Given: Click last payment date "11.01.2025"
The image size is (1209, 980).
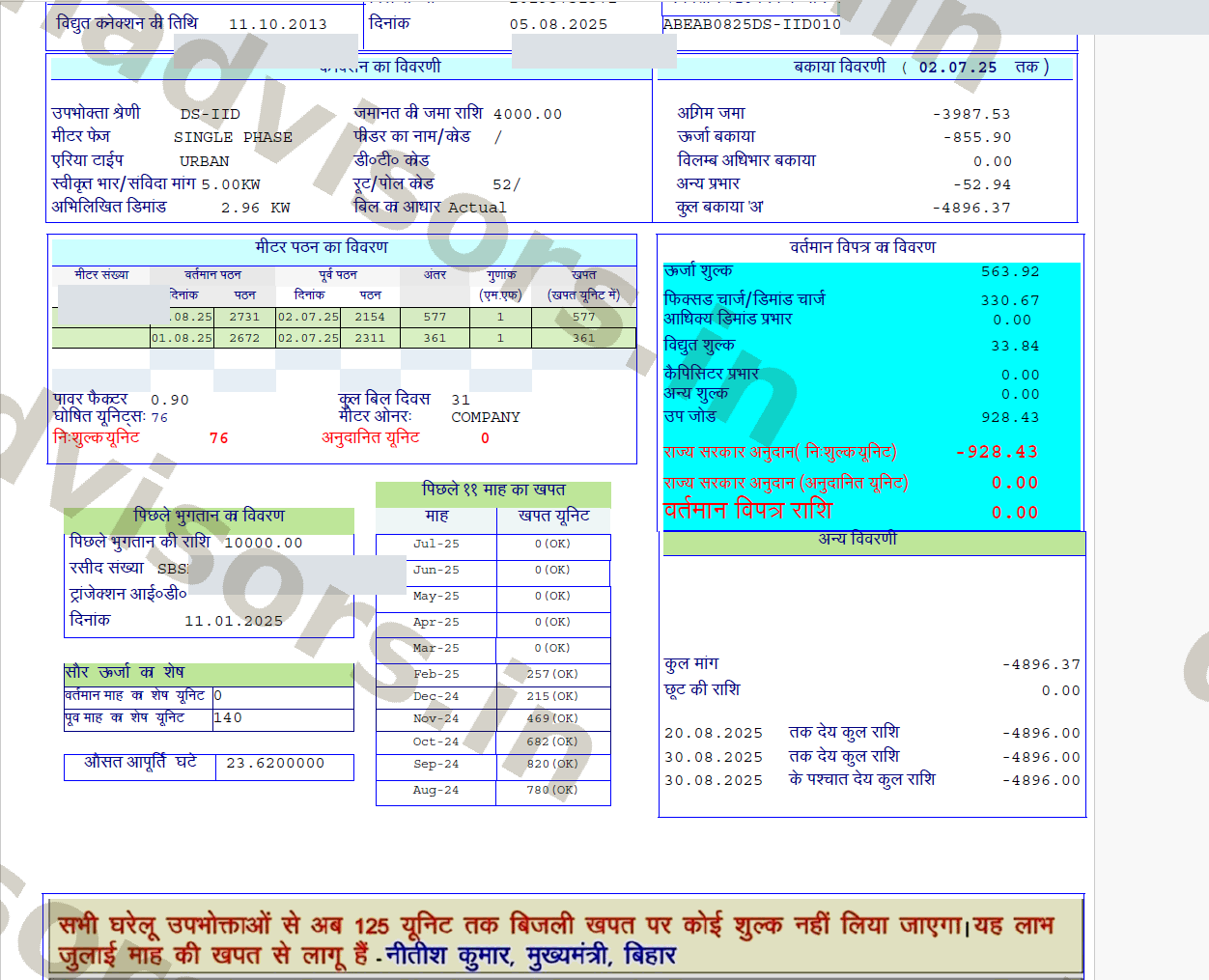Looking at the screenshot, I should [234, 622].
